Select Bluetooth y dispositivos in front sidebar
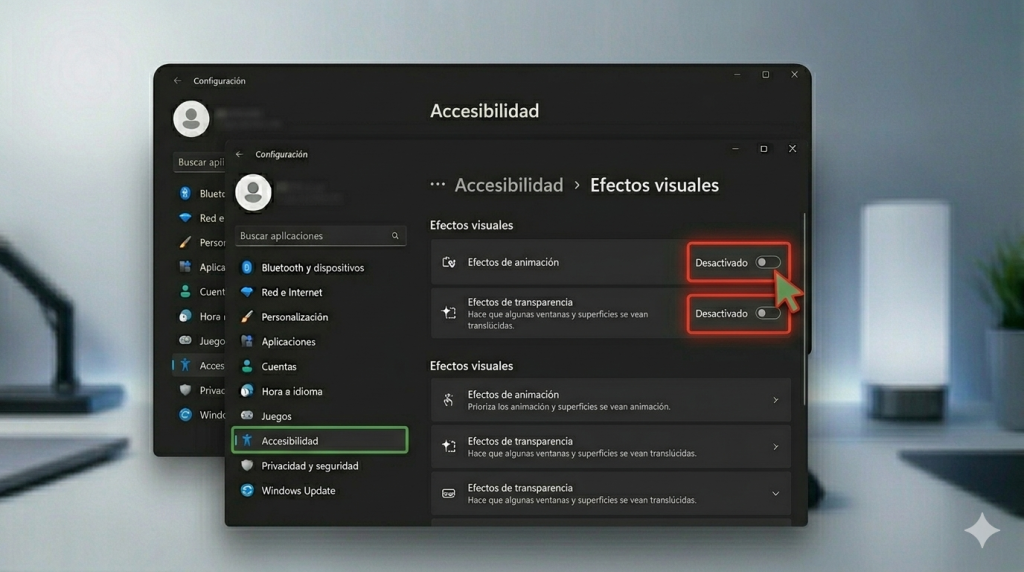This screenshot has height=572, width=1024. (x=320, y=268)
